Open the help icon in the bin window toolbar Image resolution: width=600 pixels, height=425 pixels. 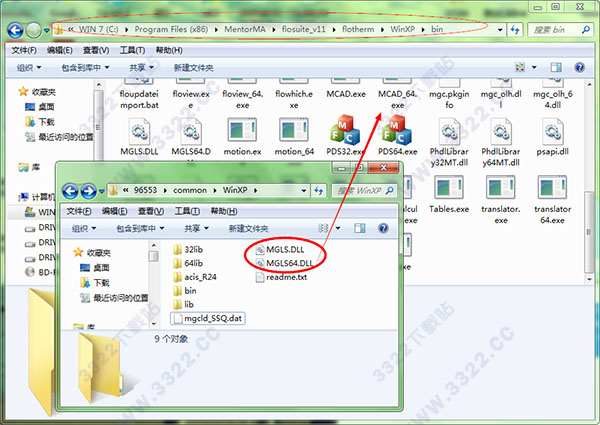point(579,68)
